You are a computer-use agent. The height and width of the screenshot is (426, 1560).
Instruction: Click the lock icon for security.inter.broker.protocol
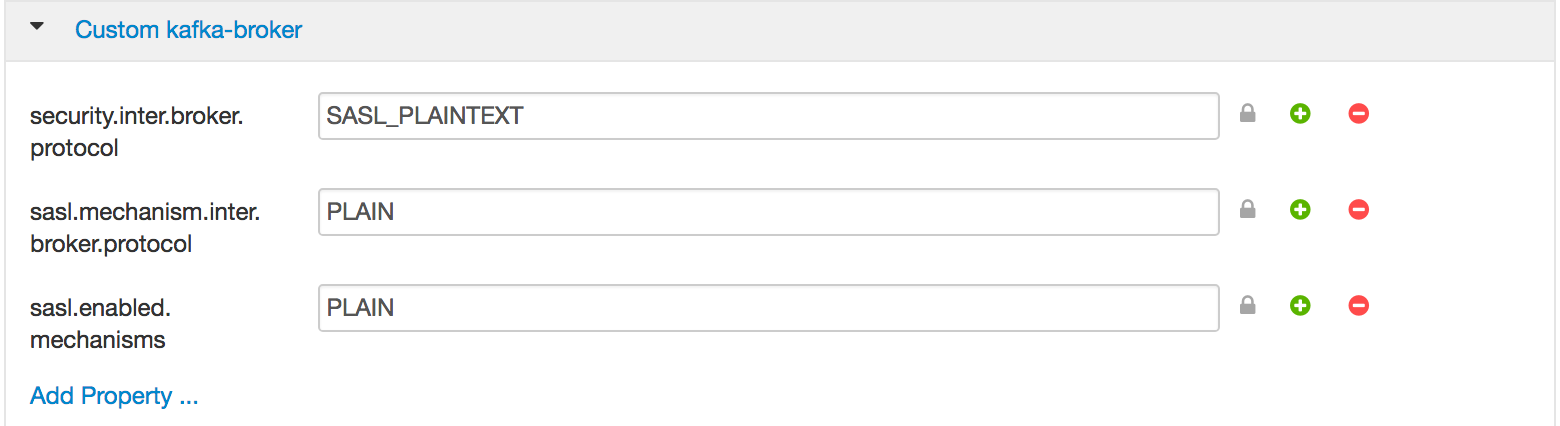1247,114
